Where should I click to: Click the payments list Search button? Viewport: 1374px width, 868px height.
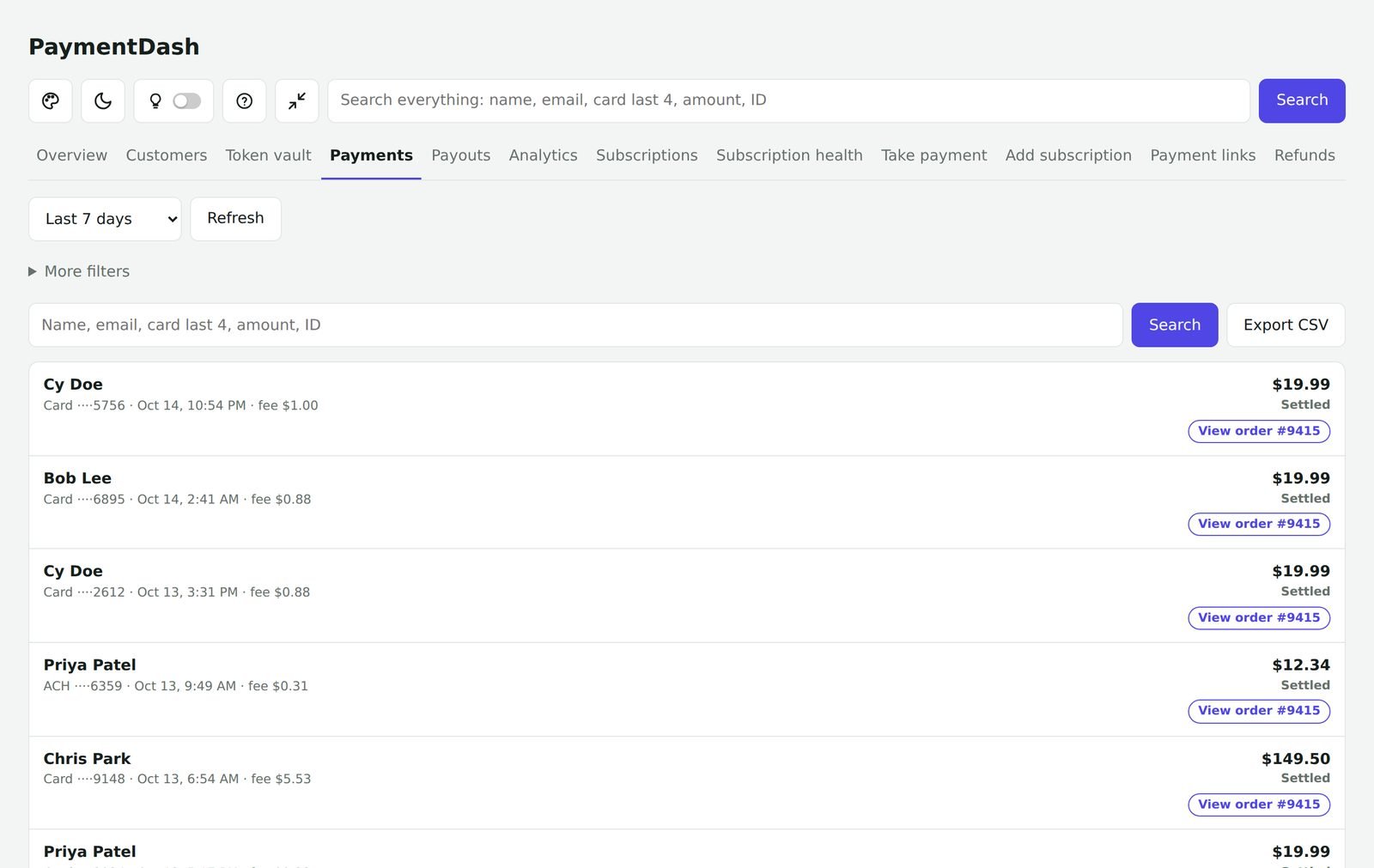(1175, 325)
